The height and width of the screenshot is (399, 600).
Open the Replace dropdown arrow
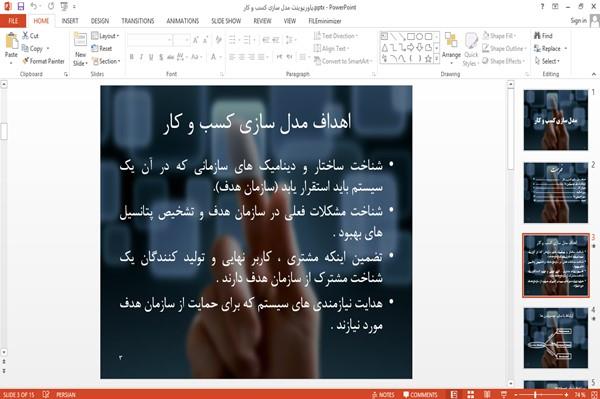tap(565, 49)
